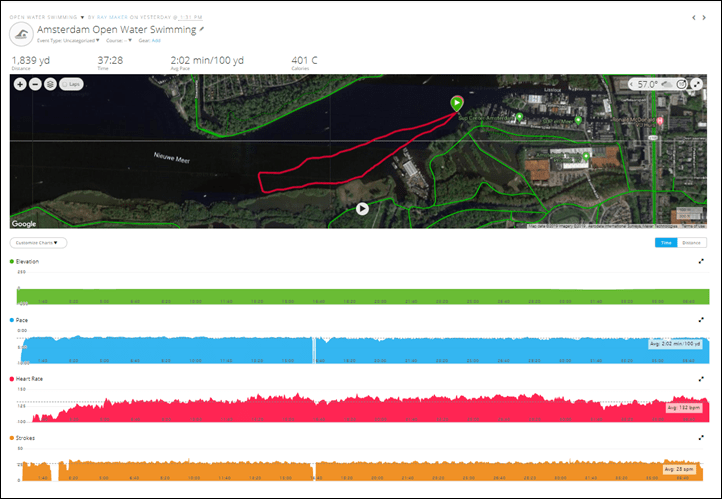Edit the activity title with pencil icon

click(x=202, y=29)
